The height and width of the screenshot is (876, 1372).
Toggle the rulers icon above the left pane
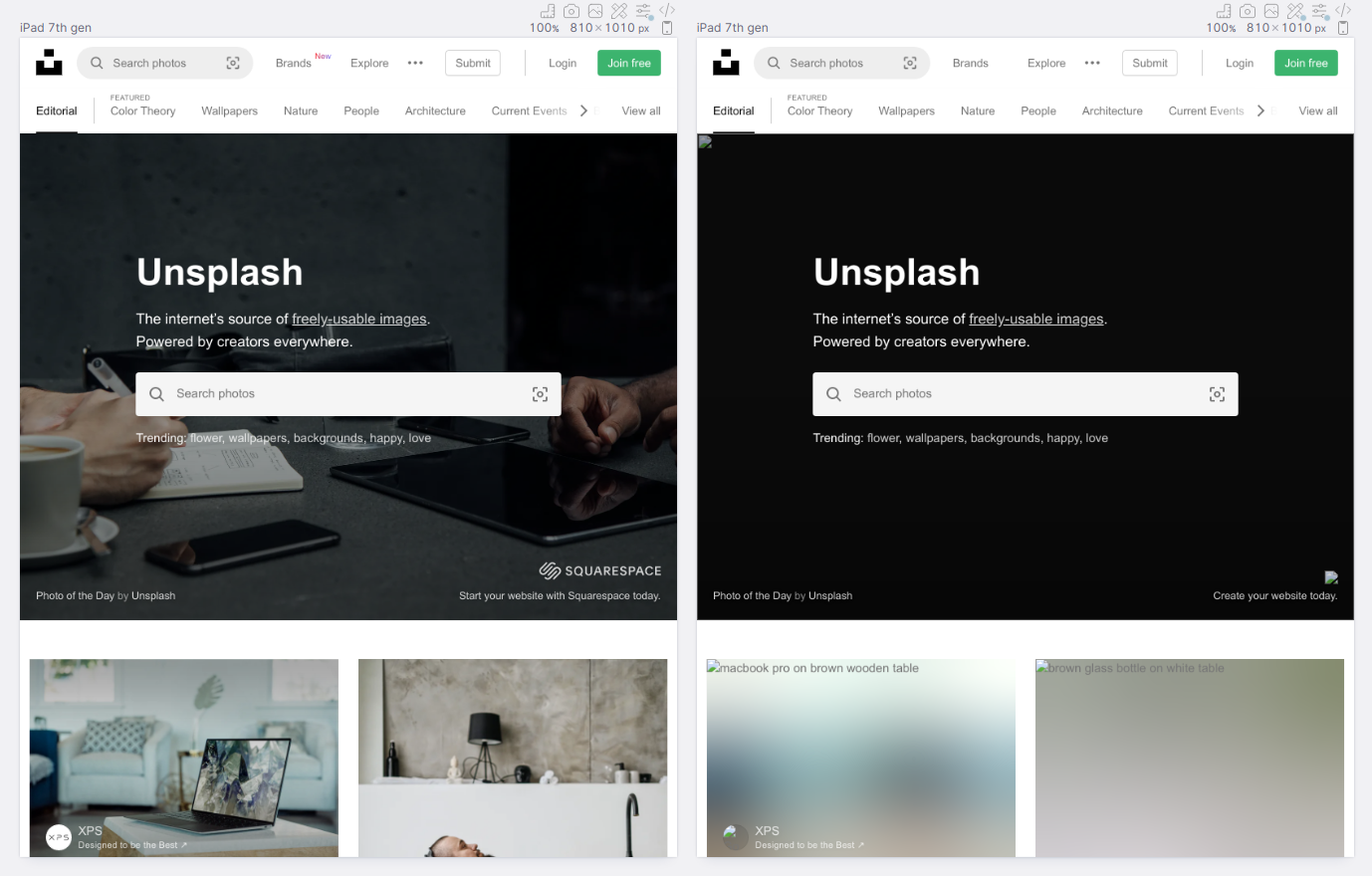[548, 11]
